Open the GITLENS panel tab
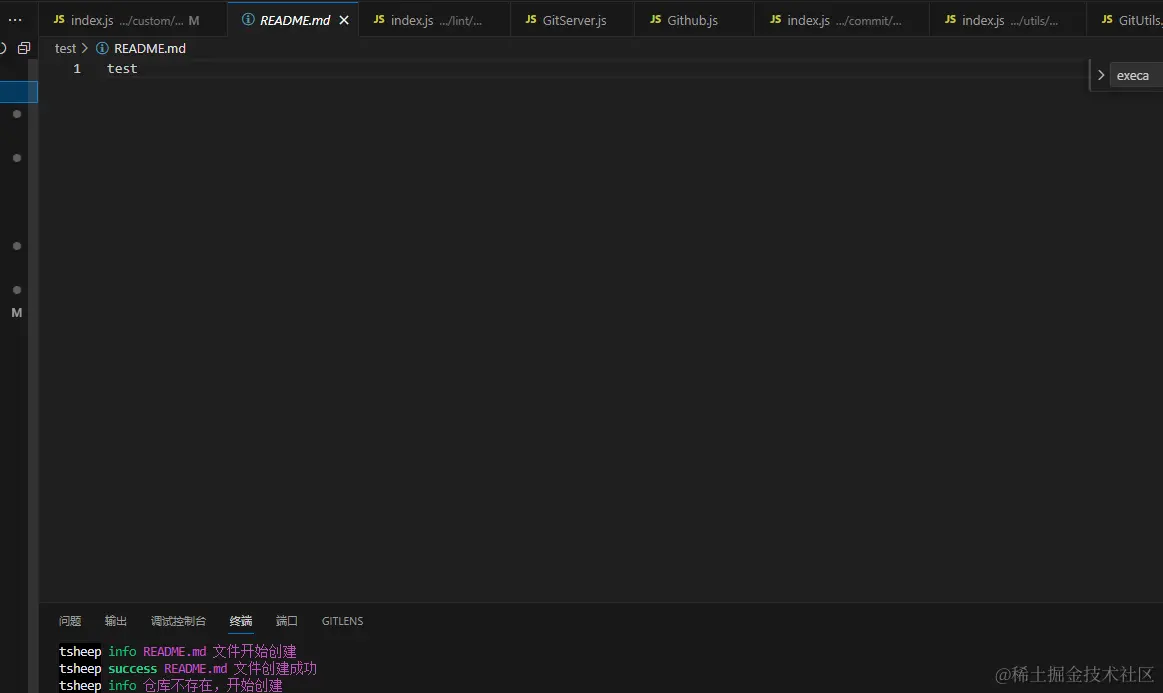Viewport: 1163px width, 693px height. pos(342,621)
